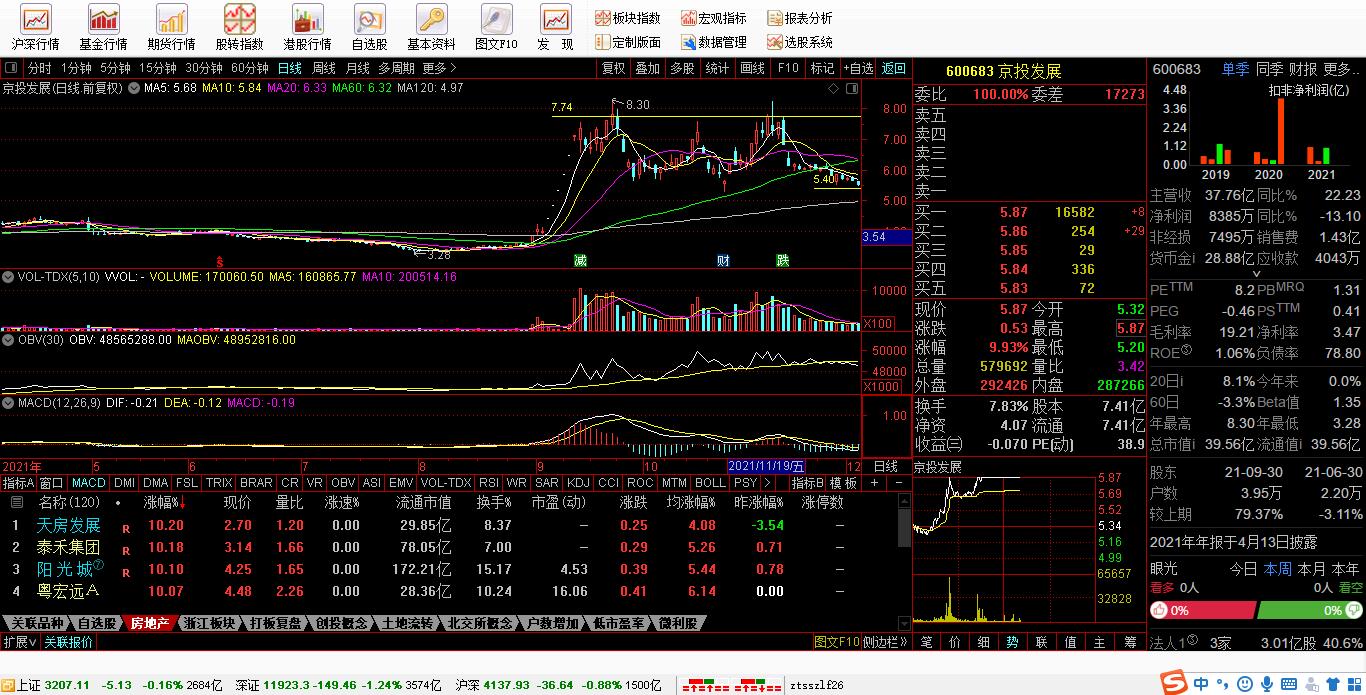1366x695 pixels.
Task: Toggle the 叠加 overlay option
Action: [647, 68]
